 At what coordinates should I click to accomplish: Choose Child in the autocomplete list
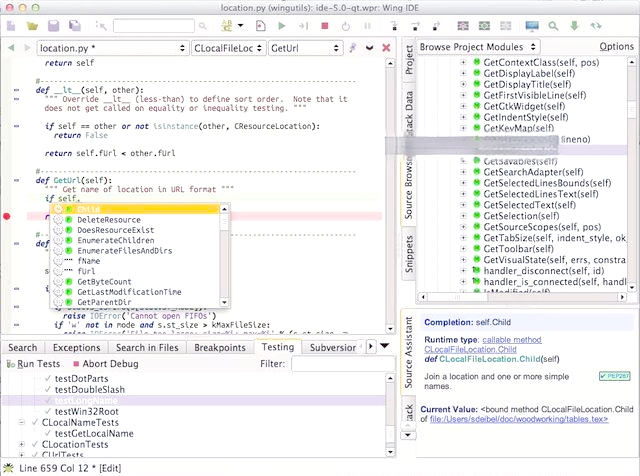(x=135, y=209)
